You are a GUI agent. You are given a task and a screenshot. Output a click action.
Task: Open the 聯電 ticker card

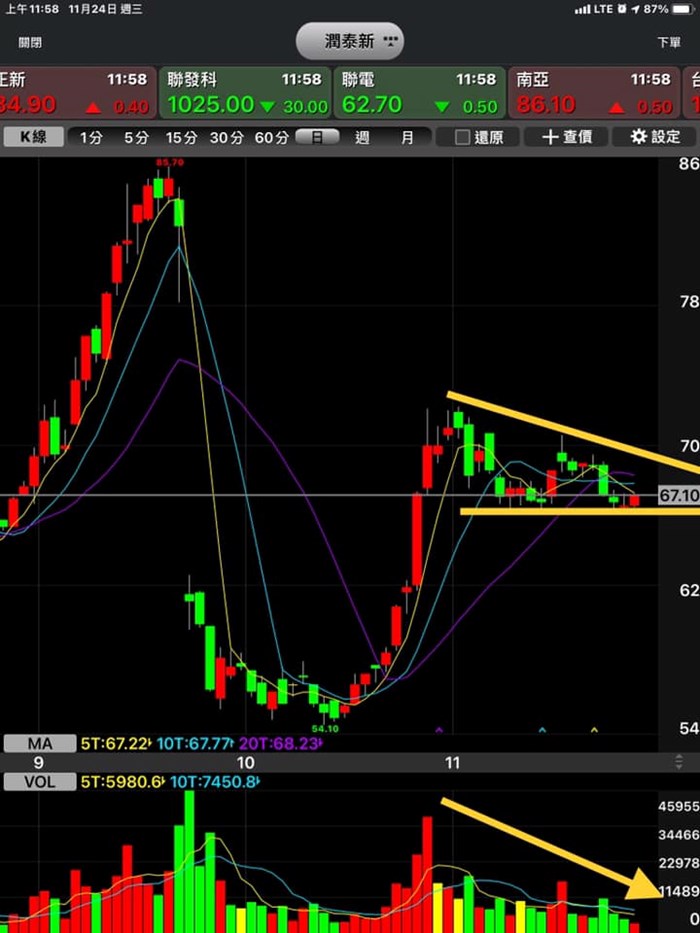[x=420, y=93]
